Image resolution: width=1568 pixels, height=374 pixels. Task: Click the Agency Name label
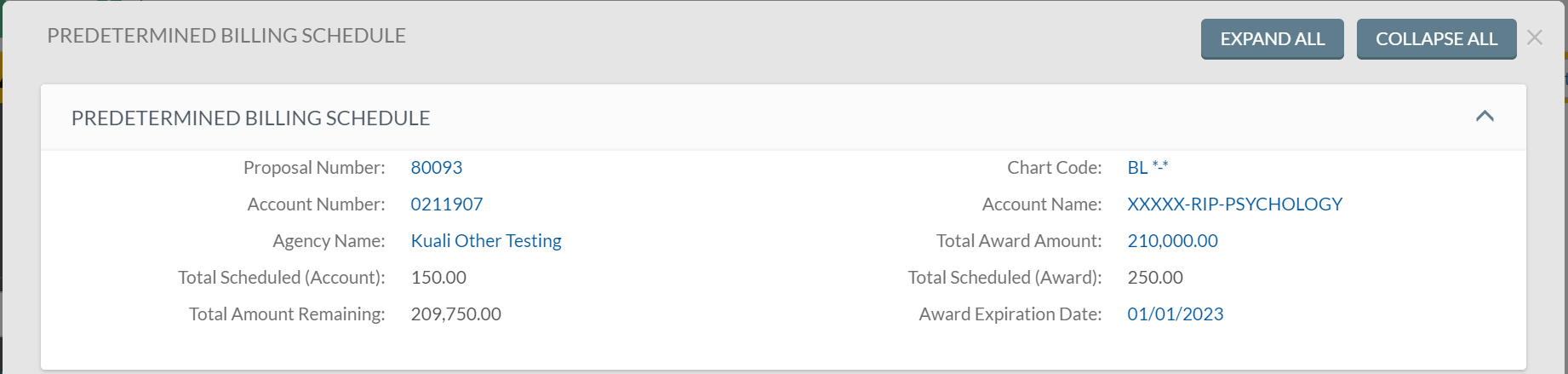pyautogui.click(x=329, y=241)
